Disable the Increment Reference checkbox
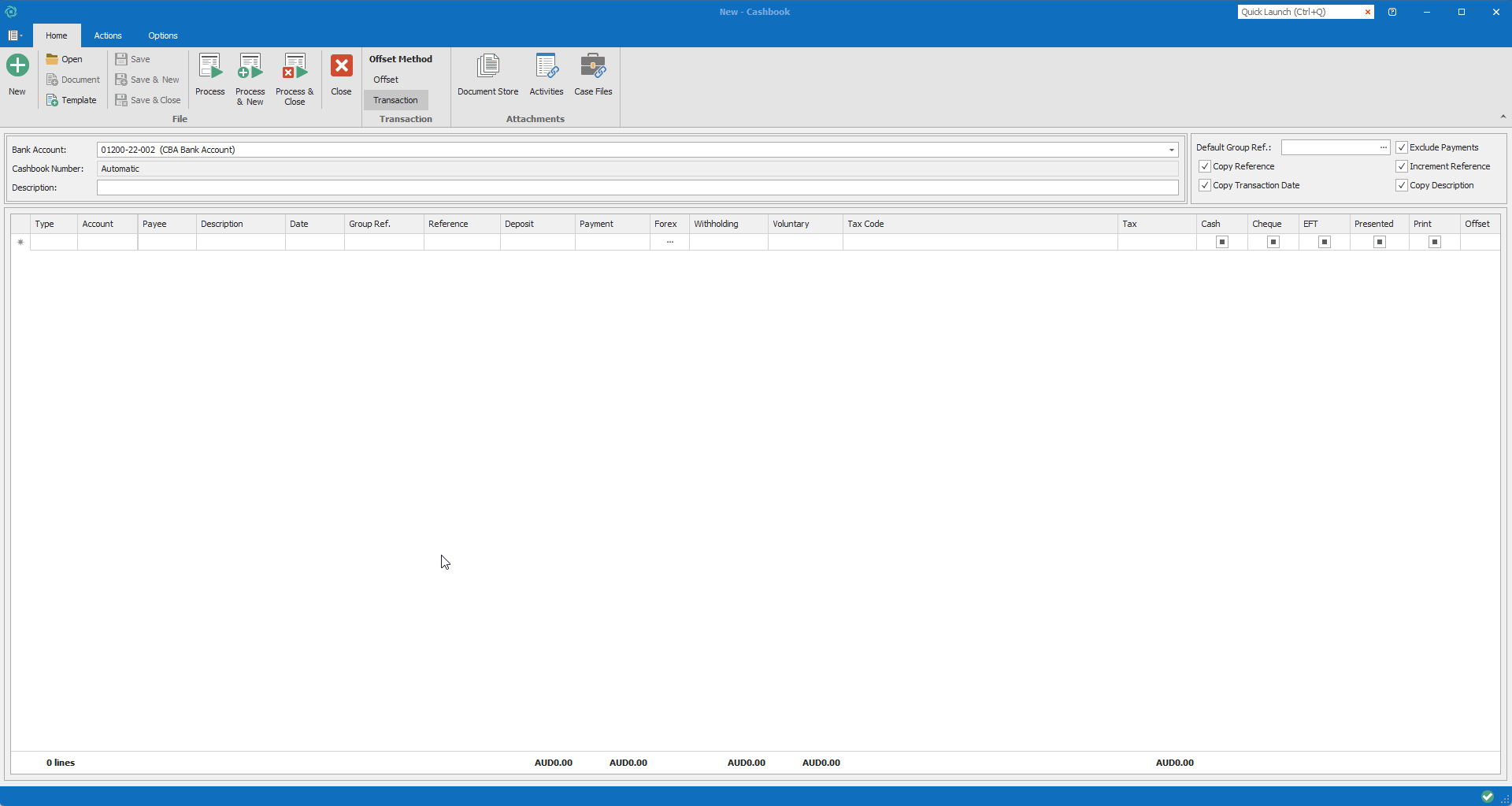This screenshot has height=806, width=1512. (x=1402, y=166)
